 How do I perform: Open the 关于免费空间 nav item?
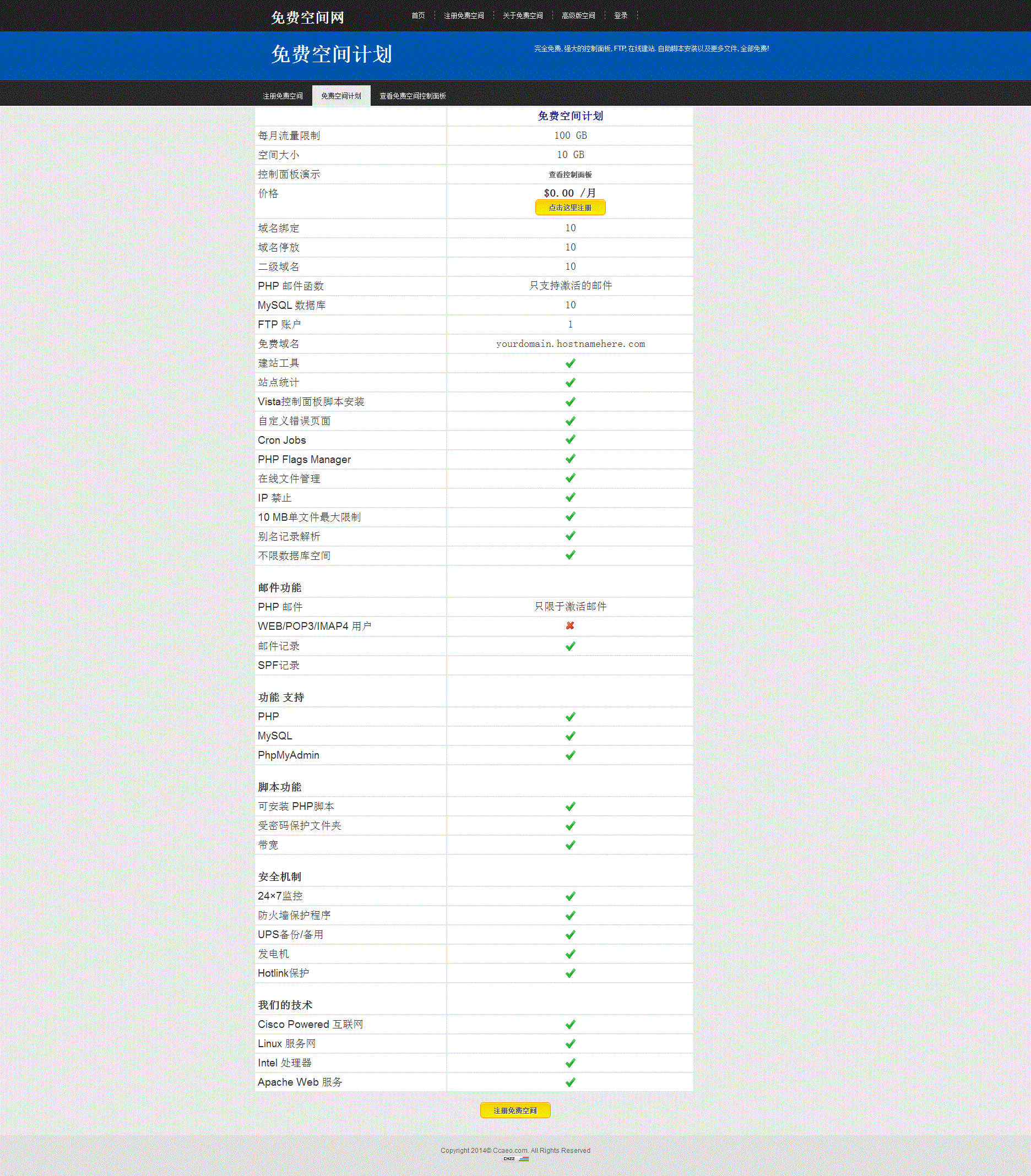(523, 15)
